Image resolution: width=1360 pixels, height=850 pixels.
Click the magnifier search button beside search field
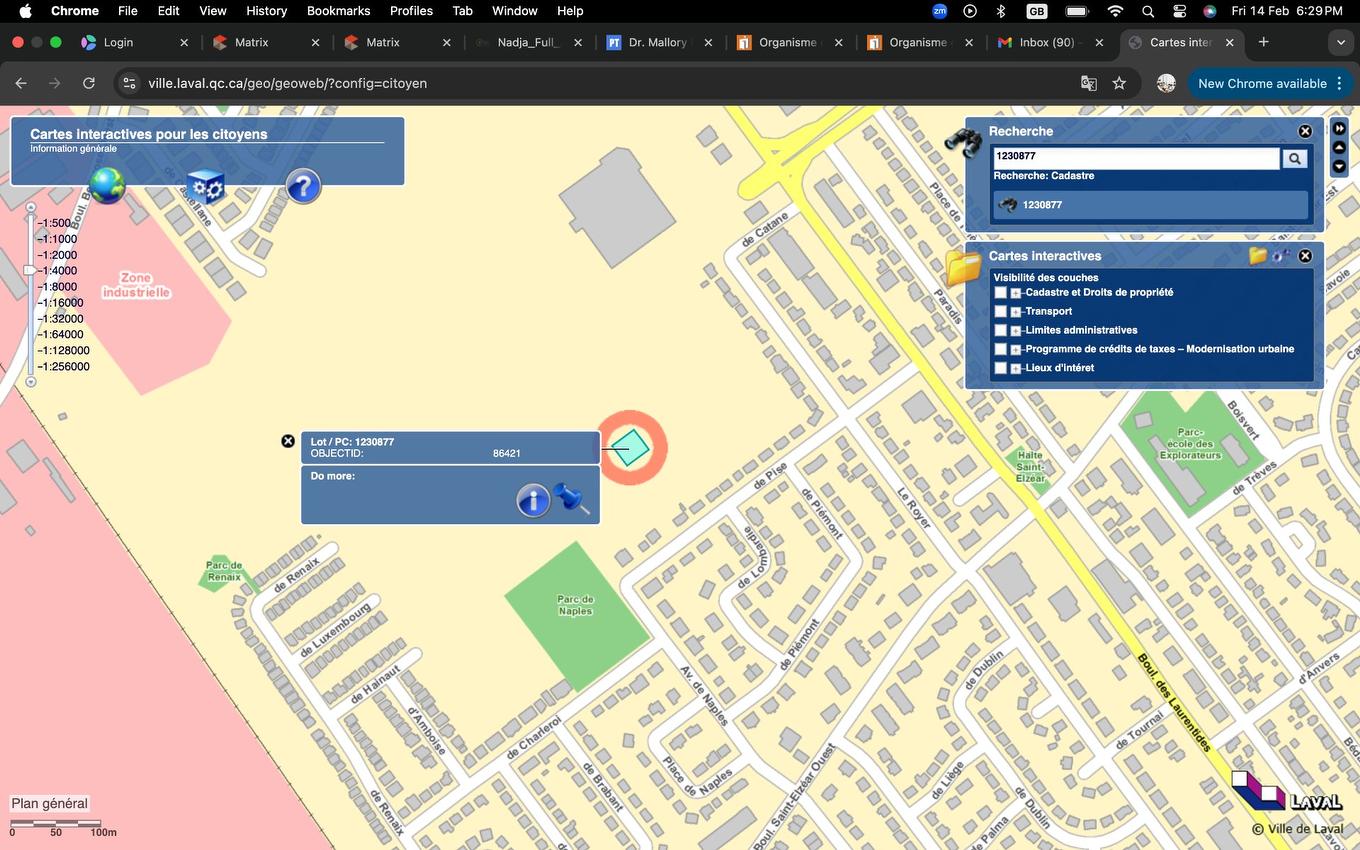[1294, 158]
